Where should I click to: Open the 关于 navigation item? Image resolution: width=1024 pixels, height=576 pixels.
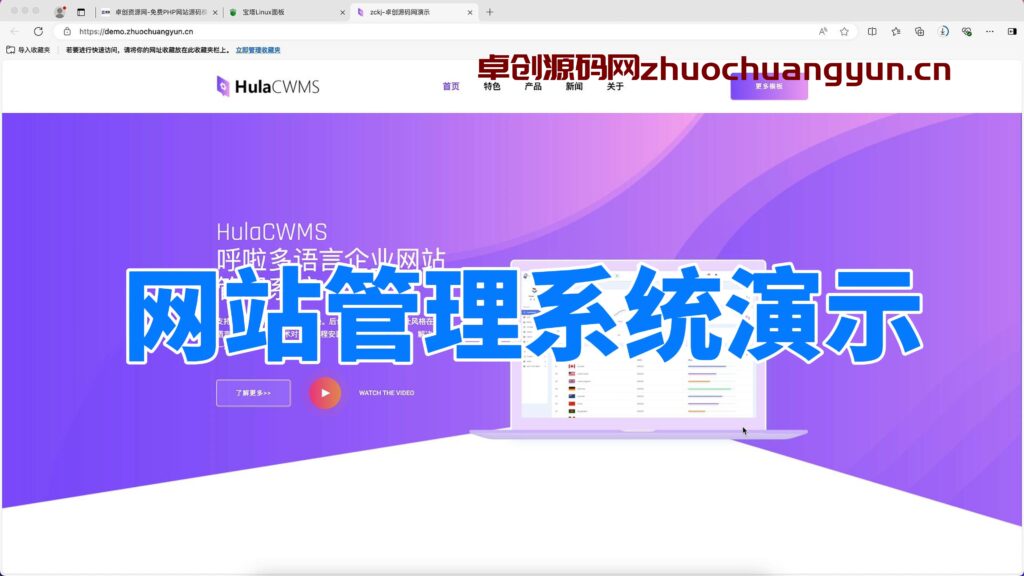(615, 86)
